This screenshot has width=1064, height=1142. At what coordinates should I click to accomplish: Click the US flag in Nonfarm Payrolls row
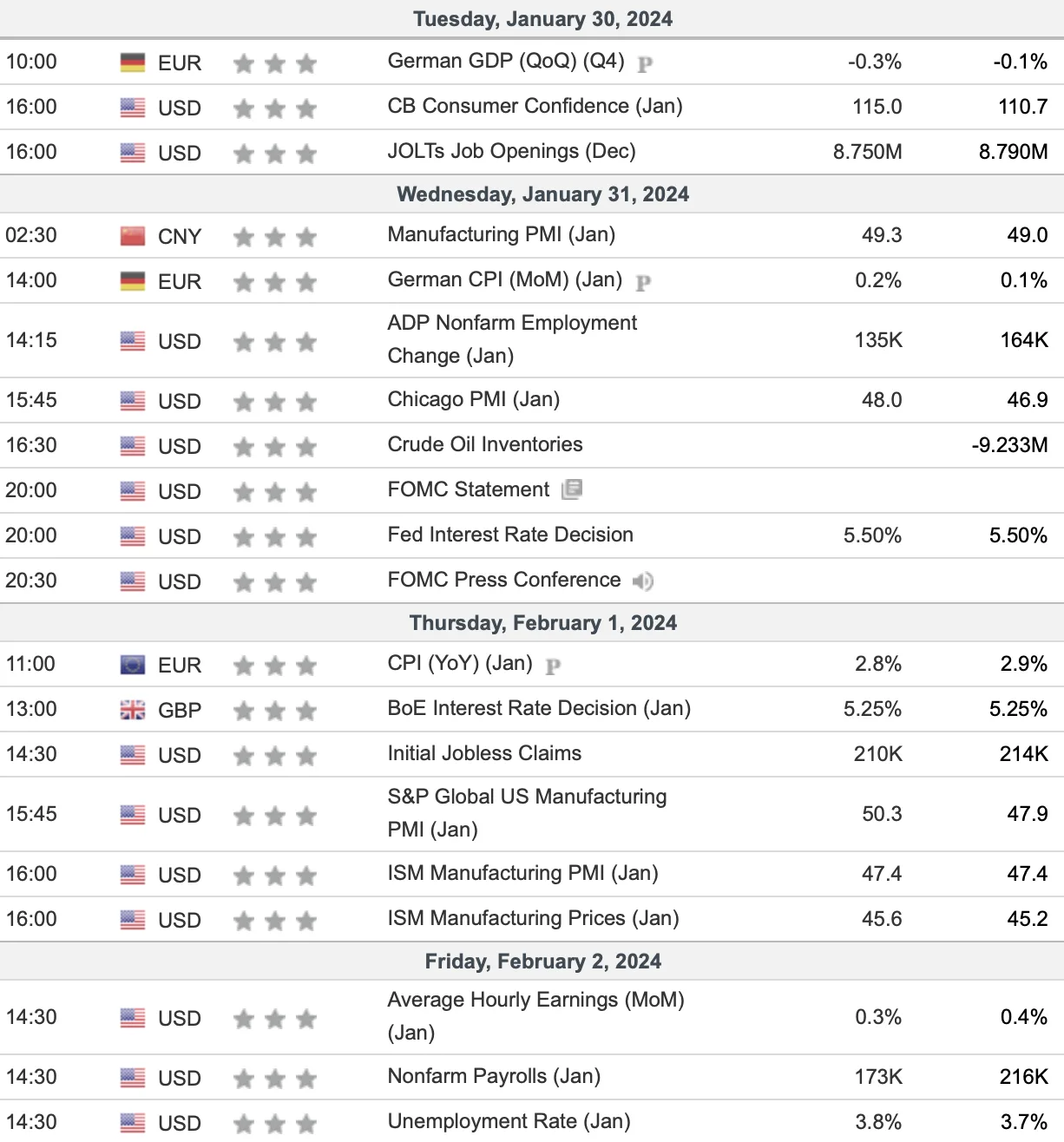click(x=132, y=1078)
